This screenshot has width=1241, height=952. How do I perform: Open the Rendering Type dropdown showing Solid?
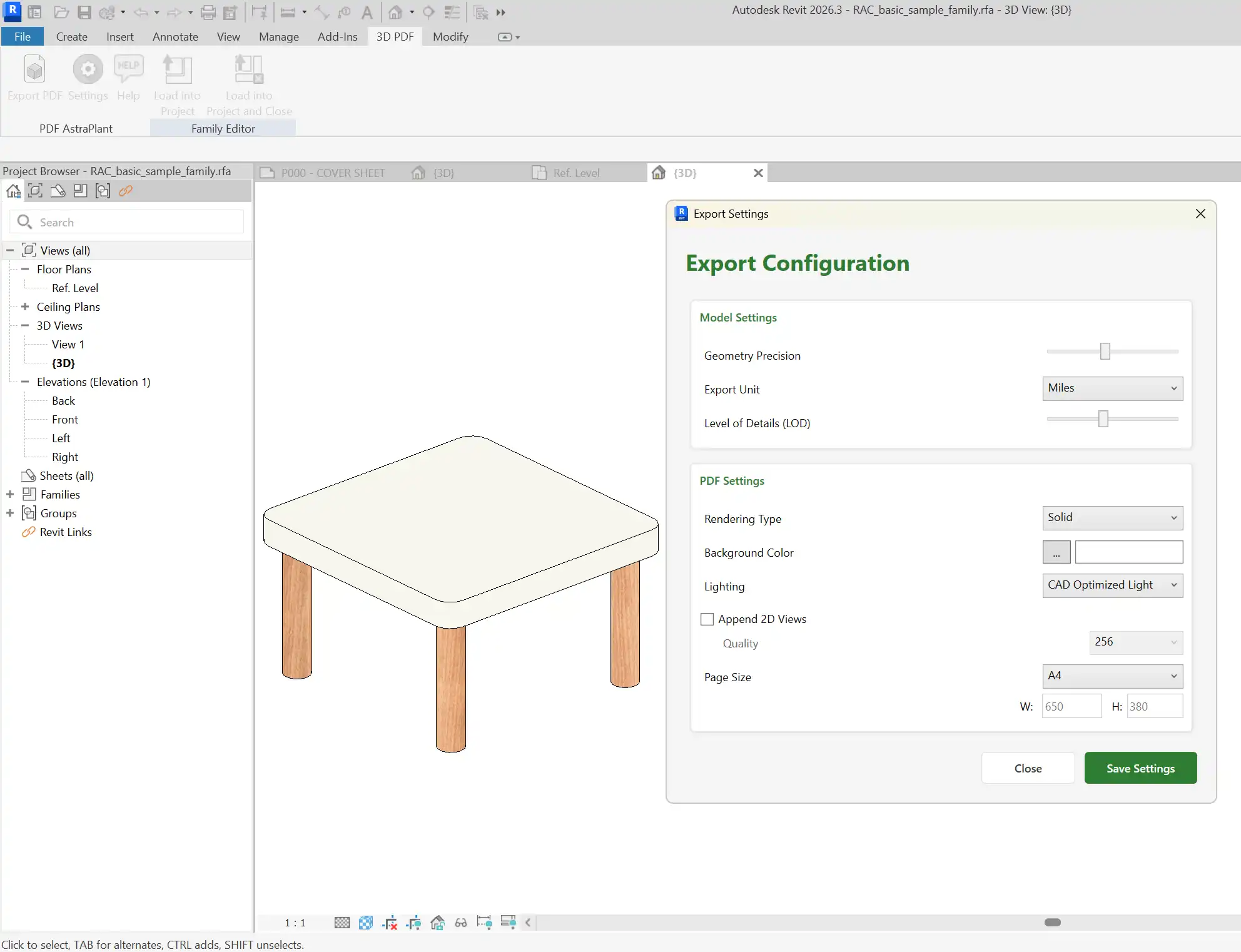click(x=1112, y=518)
